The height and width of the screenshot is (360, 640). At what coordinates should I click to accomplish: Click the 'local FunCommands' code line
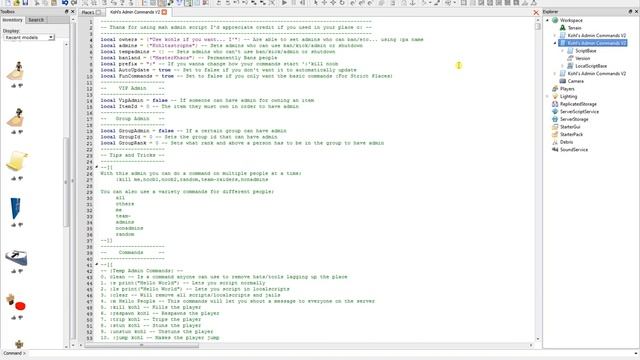(x=247, y=76)
